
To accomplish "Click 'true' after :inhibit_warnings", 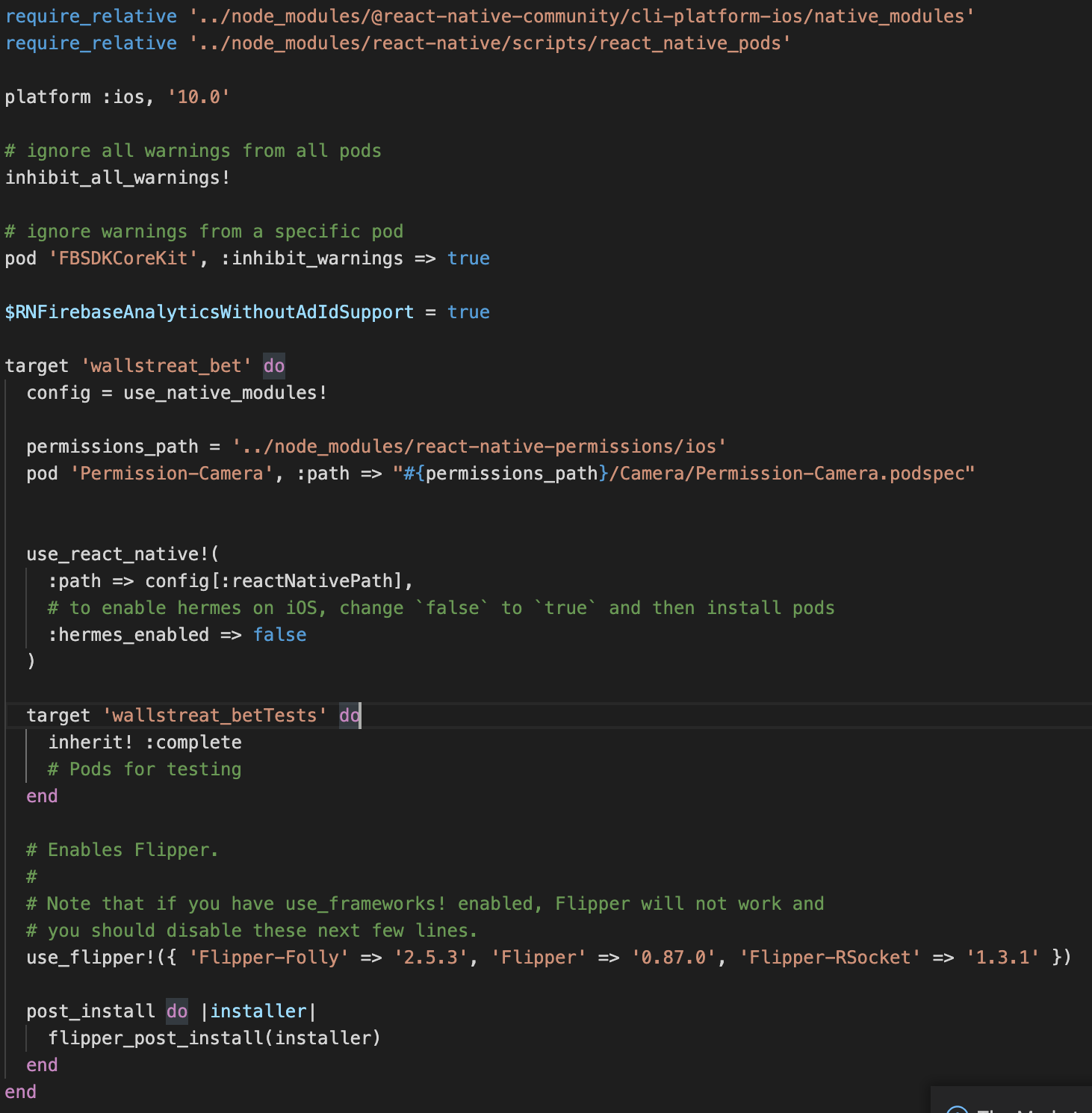I will coord(468,258).
